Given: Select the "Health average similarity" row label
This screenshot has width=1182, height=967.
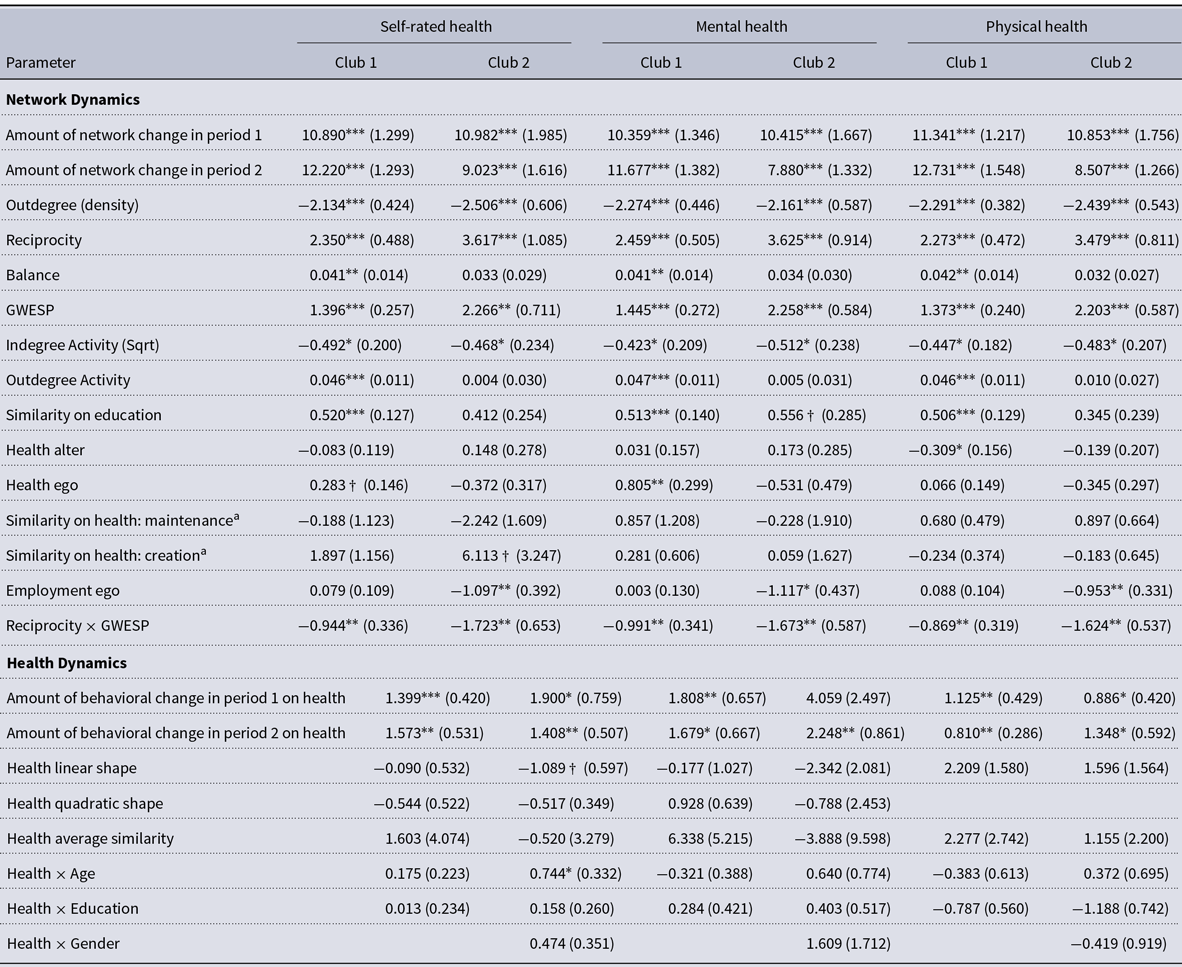Looking at the screenshot, I should click(x=90, y=838).
